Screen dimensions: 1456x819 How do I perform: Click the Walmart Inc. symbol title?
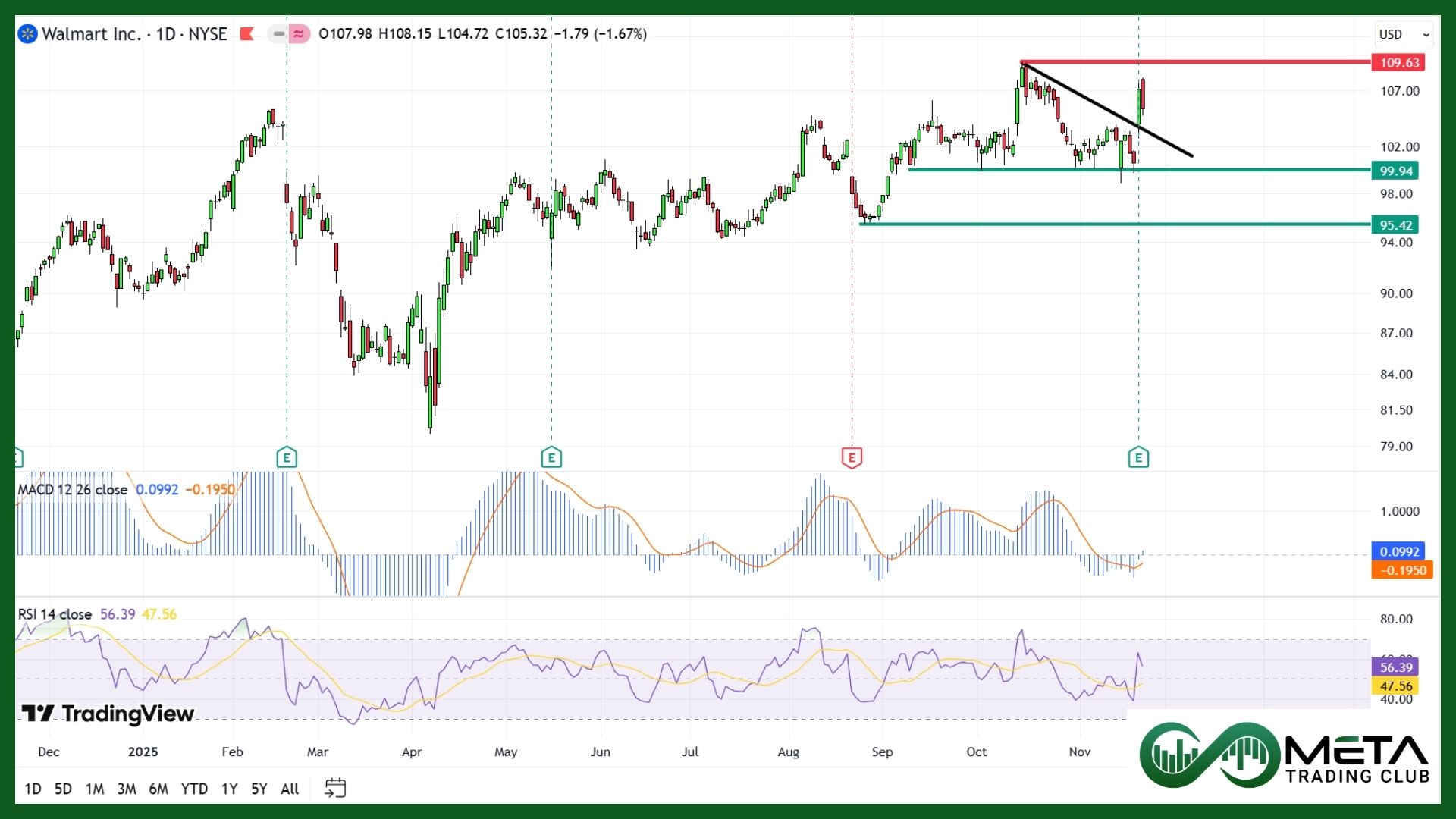[91, 34]
